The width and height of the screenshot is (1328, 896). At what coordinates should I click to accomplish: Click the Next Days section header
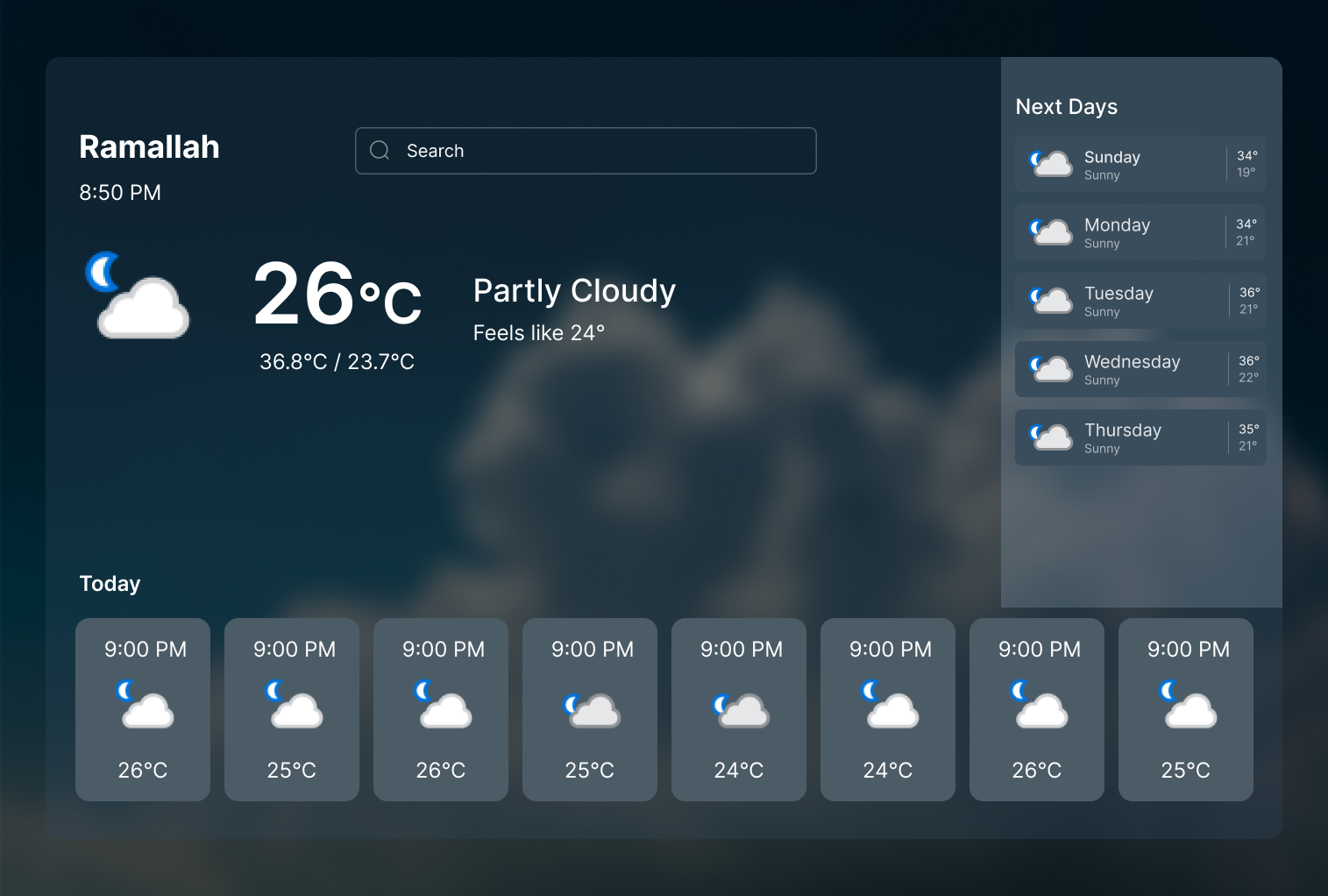(x=1066, y=106)
